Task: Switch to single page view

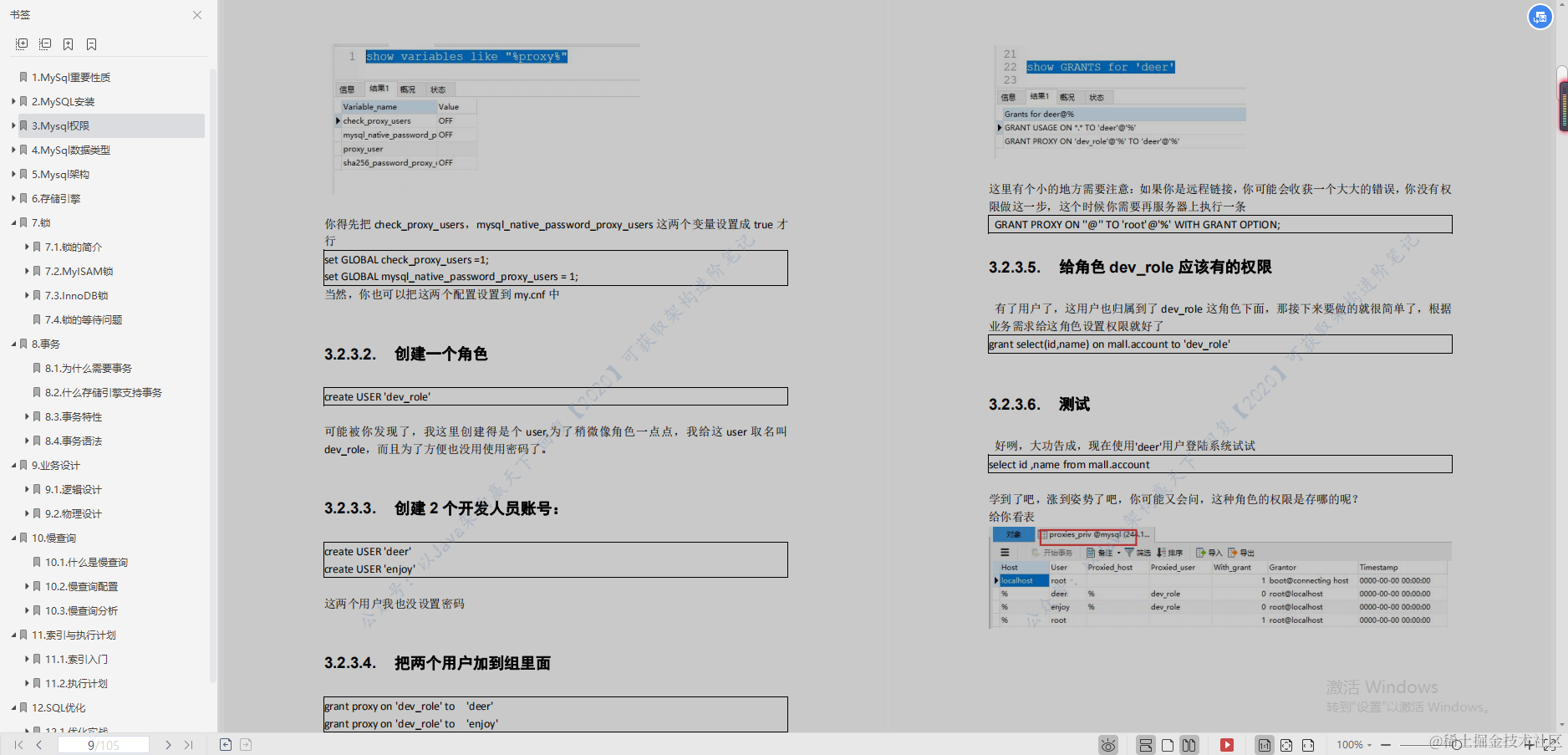Action: point(1168,745)
